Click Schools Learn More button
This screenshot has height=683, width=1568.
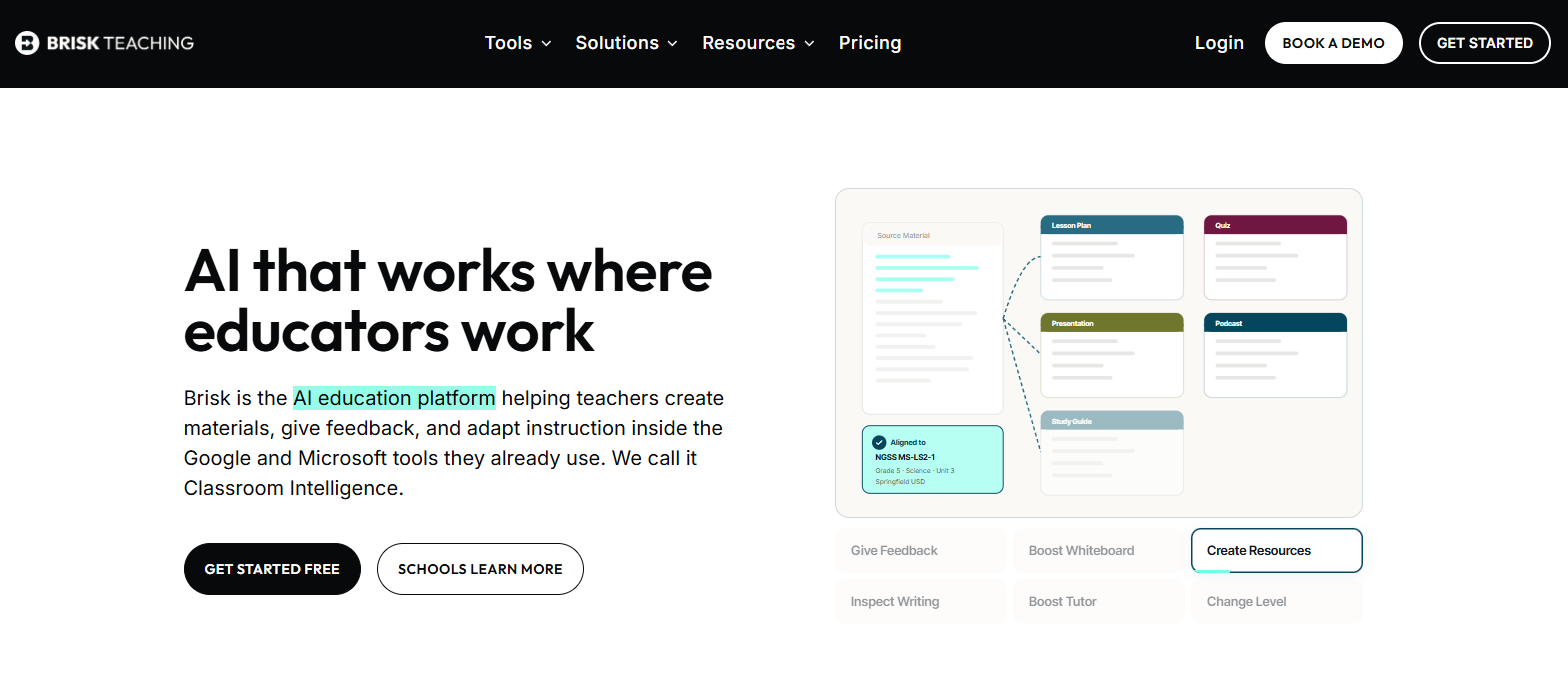(x=480, y=569)
